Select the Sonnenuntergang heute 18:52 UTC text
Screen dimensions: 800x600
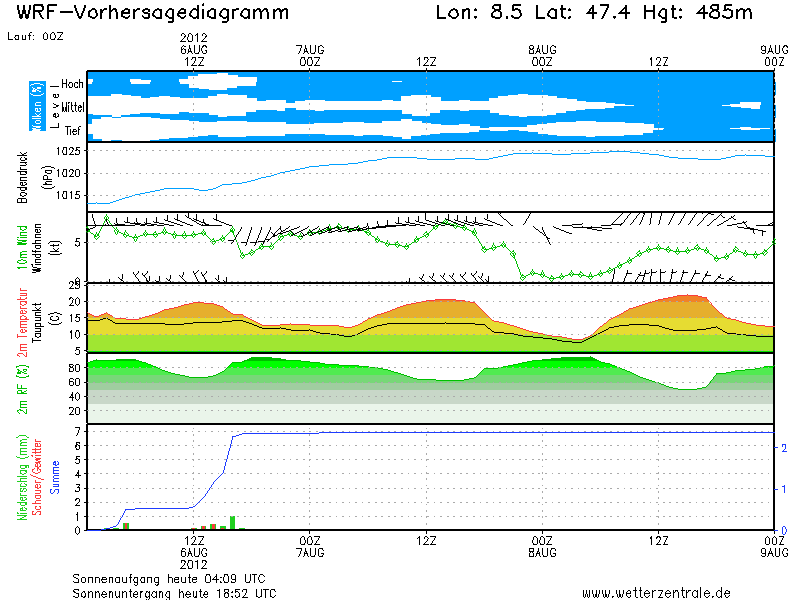[174, 592]
